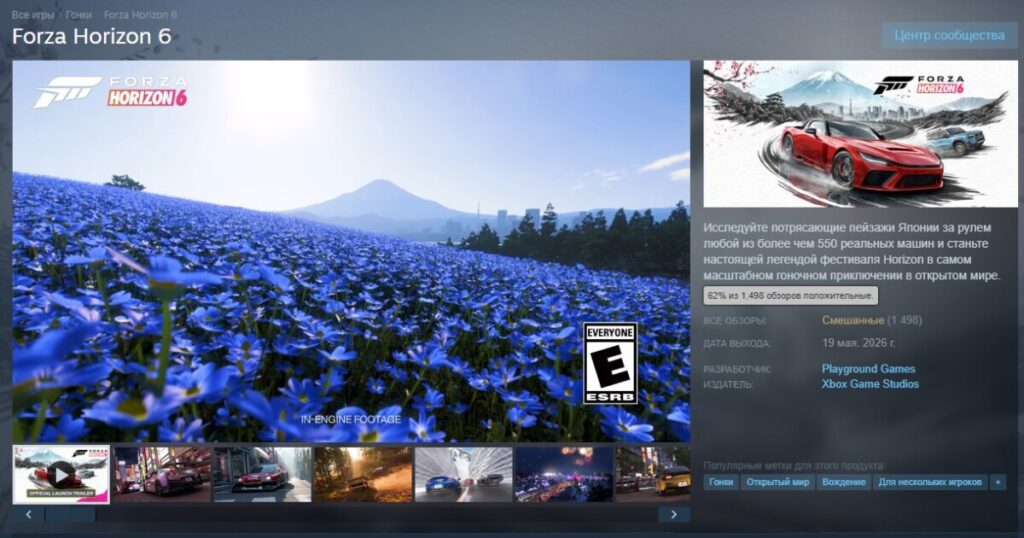This screenshot has height=538, width=1024.
Task: Click the 'ДАТА ВЫХОДА:' label
Action: click(x=737, y=343)
